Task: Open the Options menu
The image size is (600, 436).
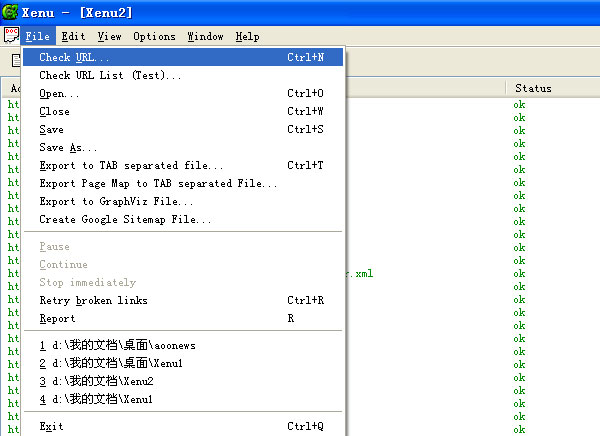Action: (x=154, y=36)
